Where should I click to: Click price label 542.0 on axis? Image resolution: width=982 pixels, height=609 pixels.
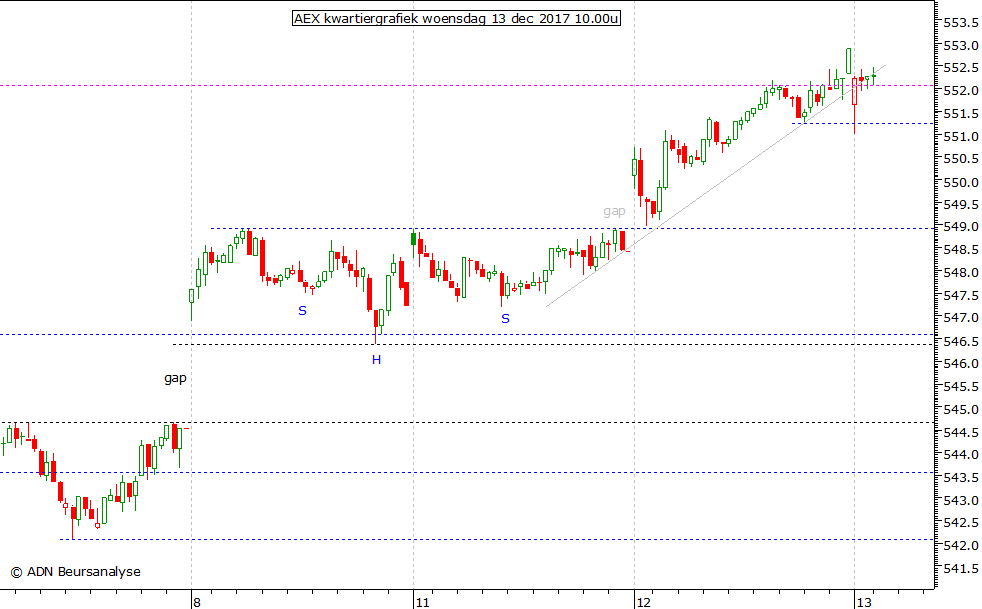[961, 546]
